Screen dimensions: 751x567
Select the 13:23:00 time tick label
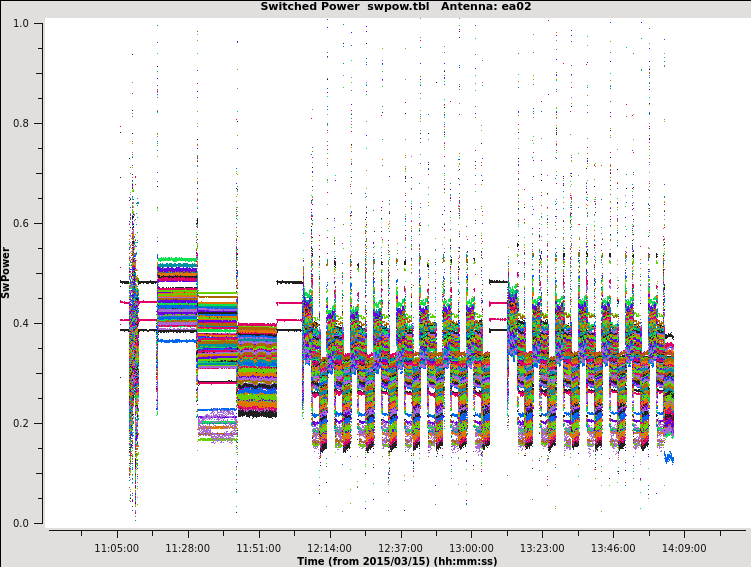pos(542,548)
